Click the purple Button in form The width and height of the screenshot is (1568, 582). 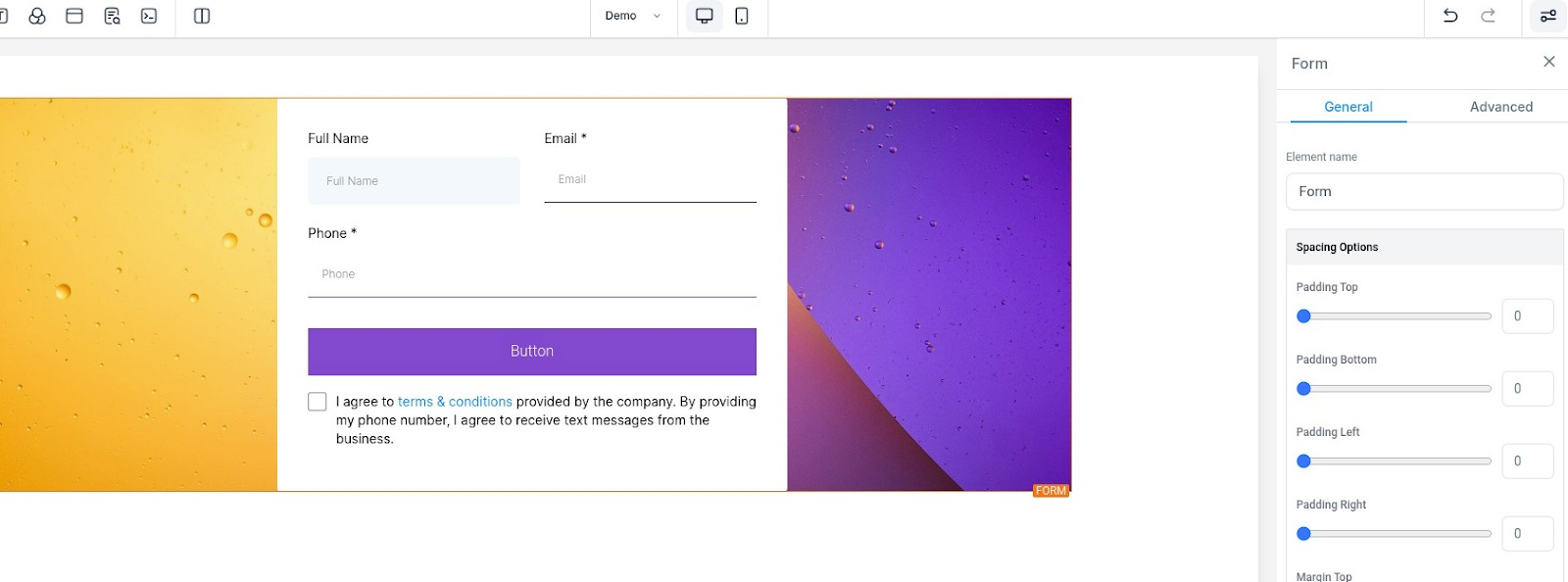click(532, 352)
